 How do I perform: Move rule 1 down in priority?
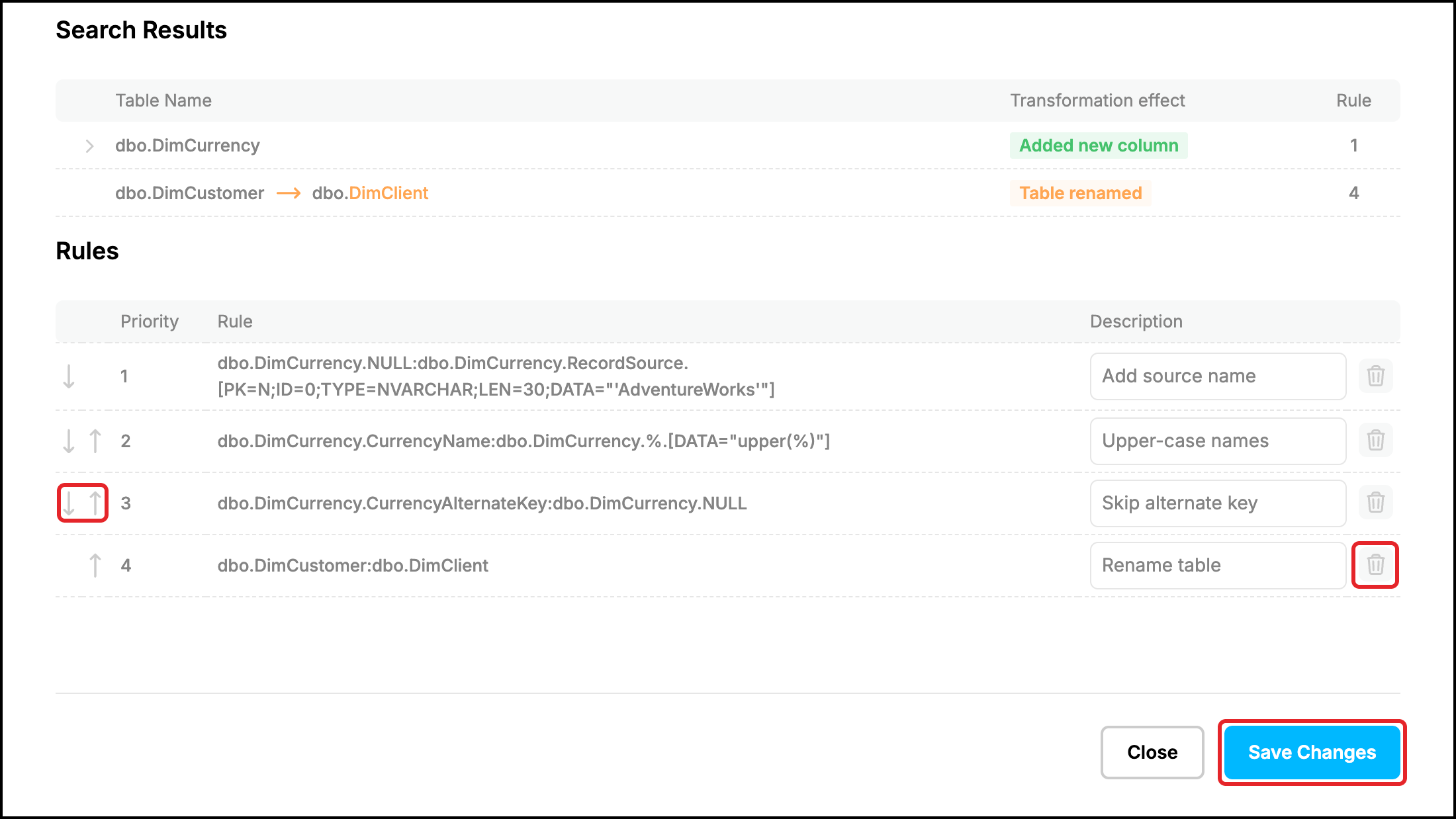click(69, 377)
